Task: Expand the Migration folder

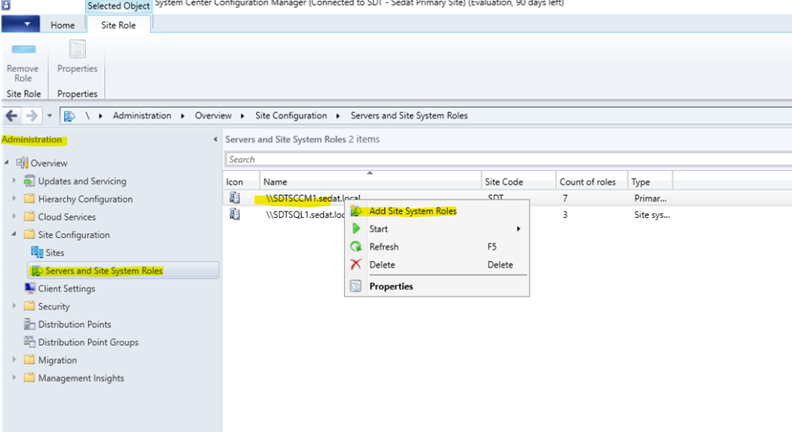Action: 14,359
